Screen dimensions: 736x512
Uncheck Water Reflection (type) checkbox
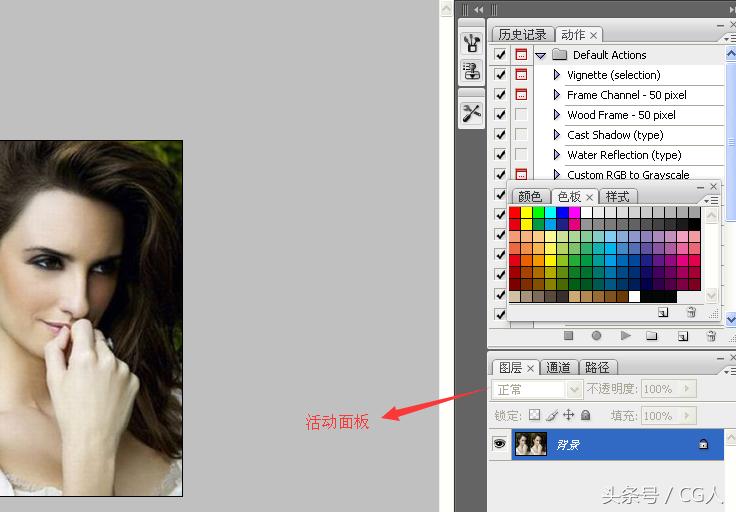(500, 154)
